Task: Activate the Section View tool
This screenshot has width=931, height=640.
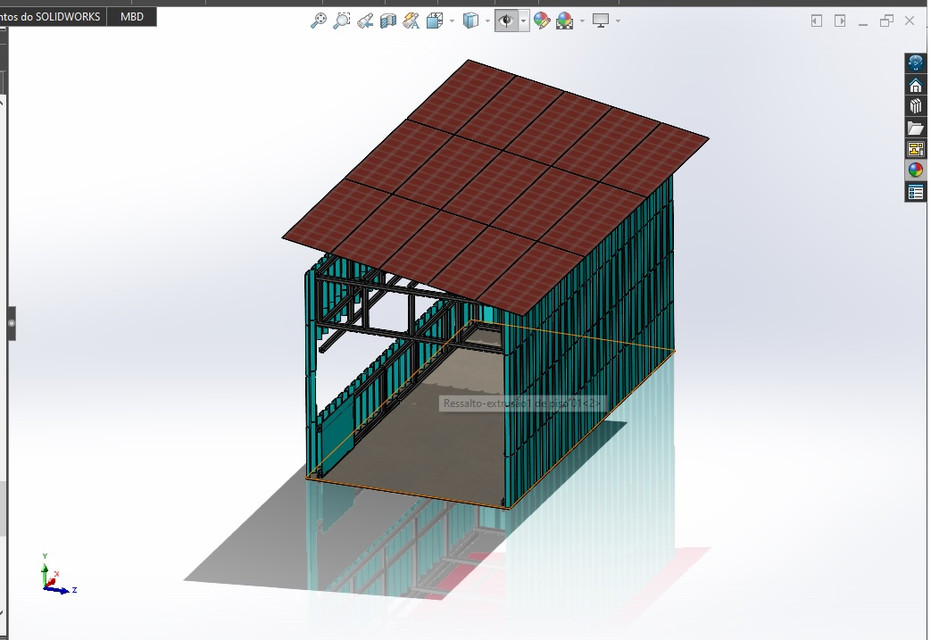Action: pyautogui.click(x=387, y=19)
